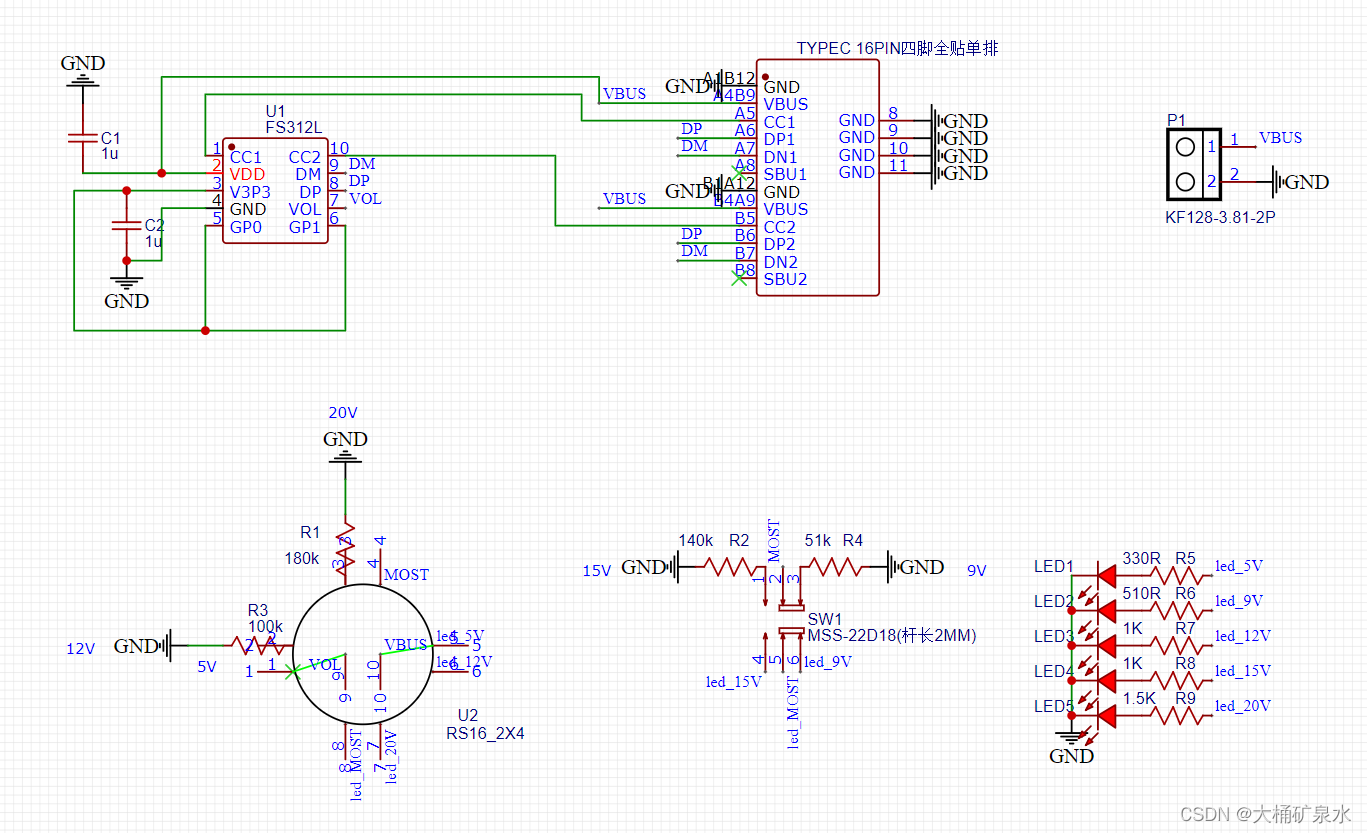
Task: Click the no-connect X at SBU2 pin
Action: (739, 279)
